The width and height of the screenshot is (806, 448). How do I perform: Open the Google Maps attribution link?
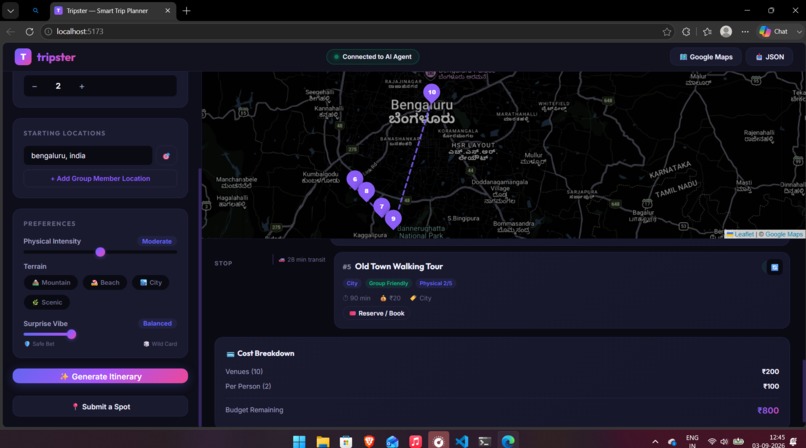point(784,234)
